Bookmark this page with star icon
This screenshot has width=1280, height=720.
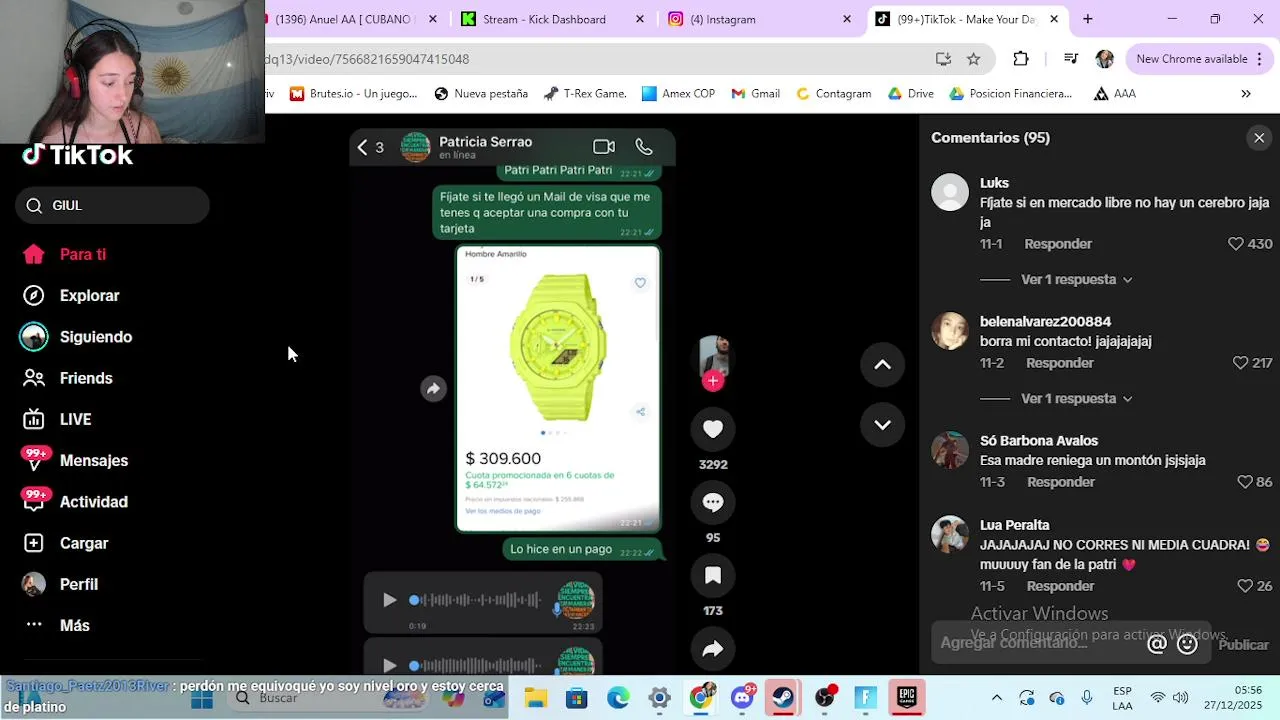pyautogui.click(x=973, y=59)
